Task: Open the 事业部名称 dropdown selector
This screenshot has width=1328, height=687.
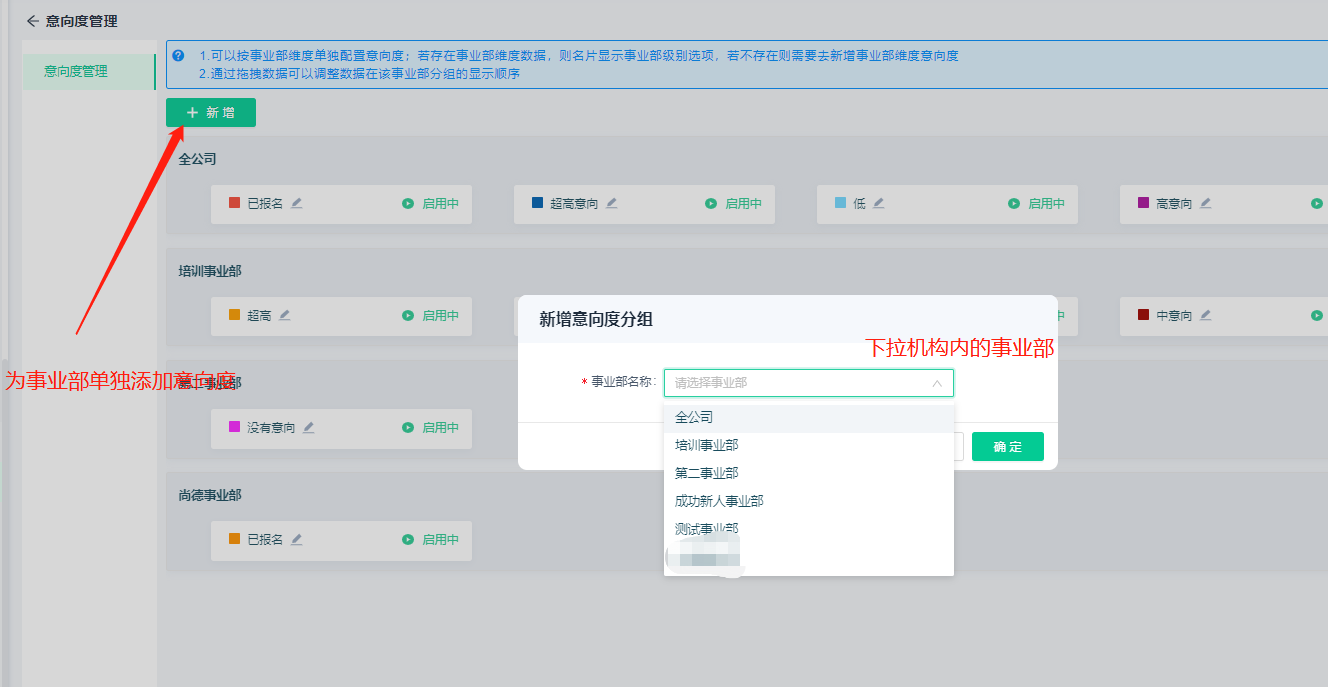Action: 808,382
